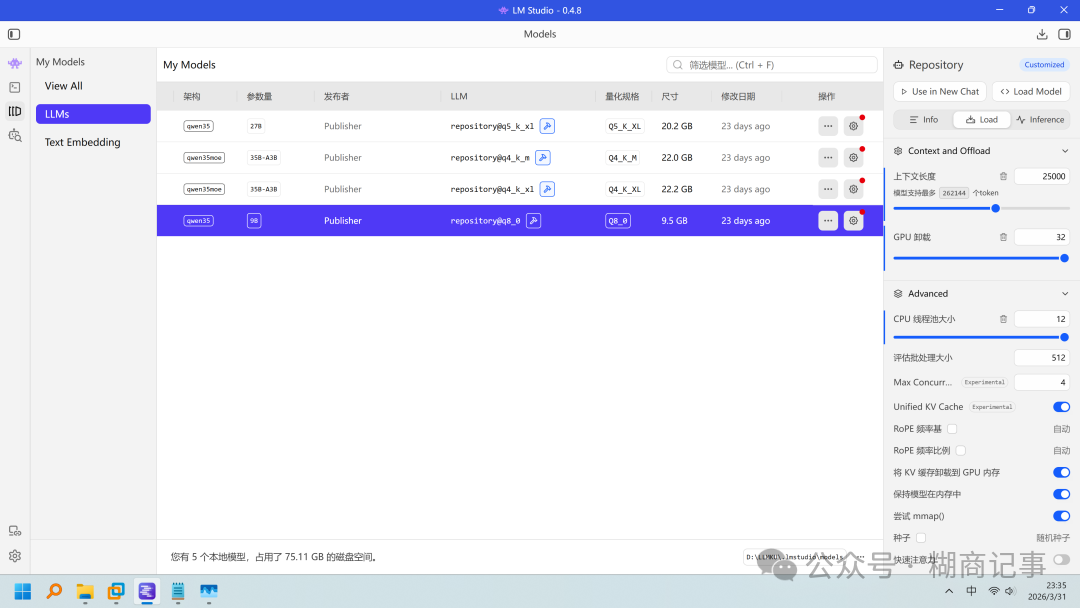Click the wrench icon for repository@q5_k_xl
Screen dimensions: 1080x608
click(x=547, y=126)
